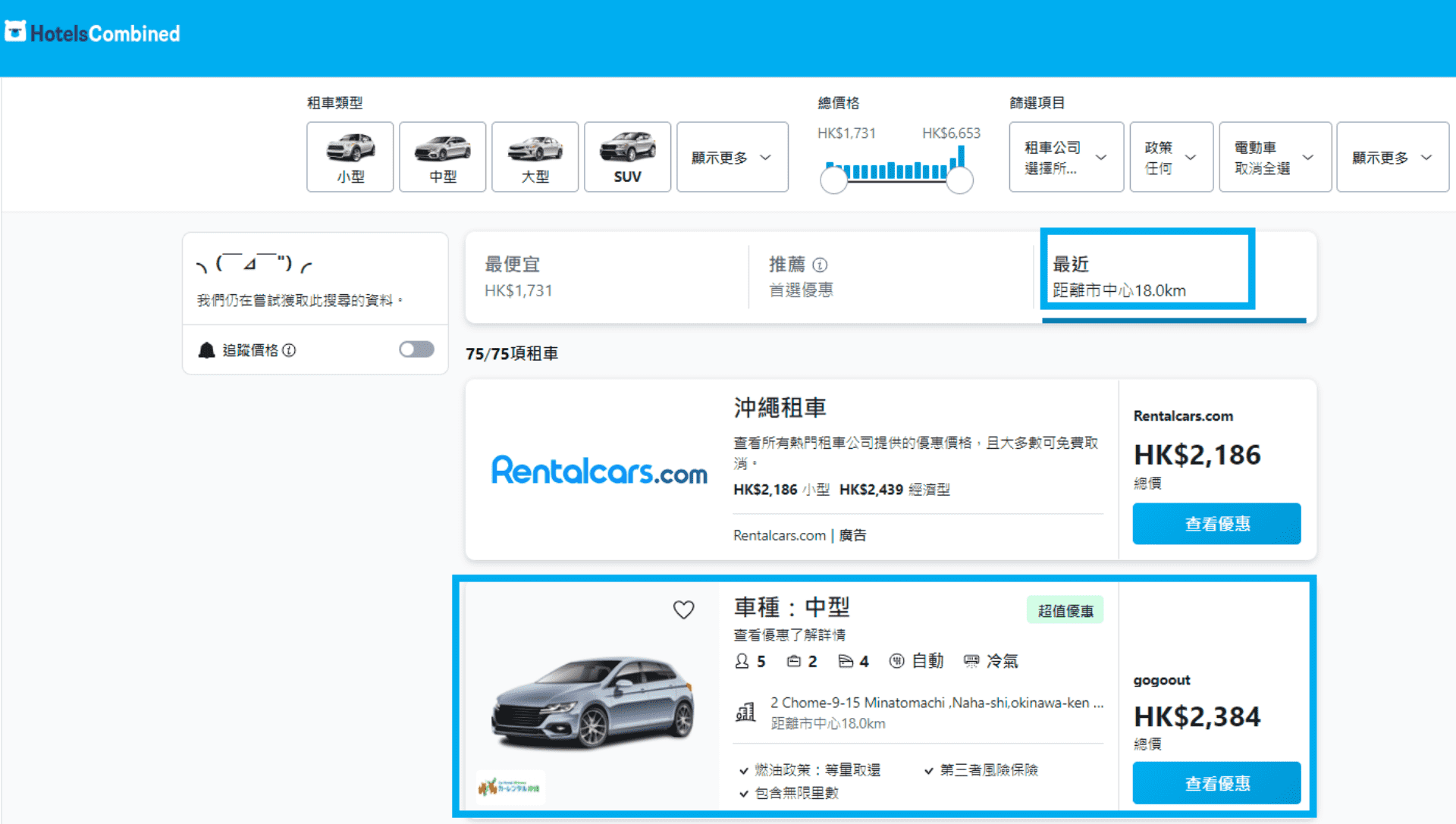Image resolution: width=1456 pixels, height=824 pixels.
Task: Click the HK$2,186 total price
Action: tap(1197, 455)
